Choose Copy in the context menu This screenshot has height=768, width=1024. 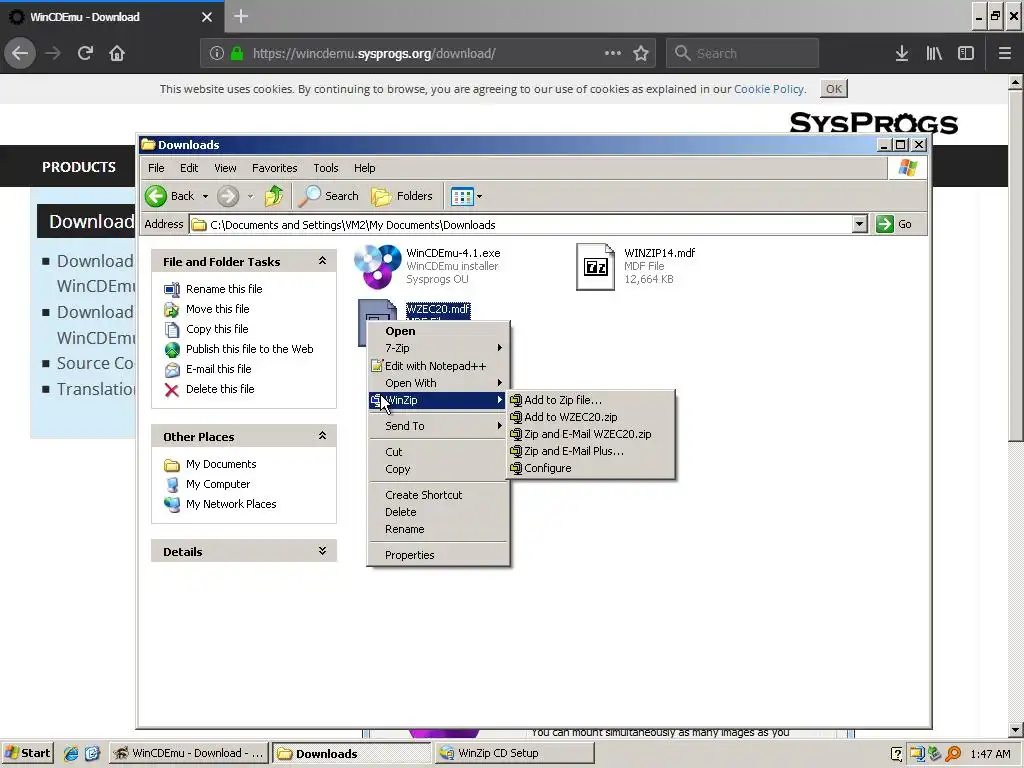pyautogui.click(x=438, y=469)
